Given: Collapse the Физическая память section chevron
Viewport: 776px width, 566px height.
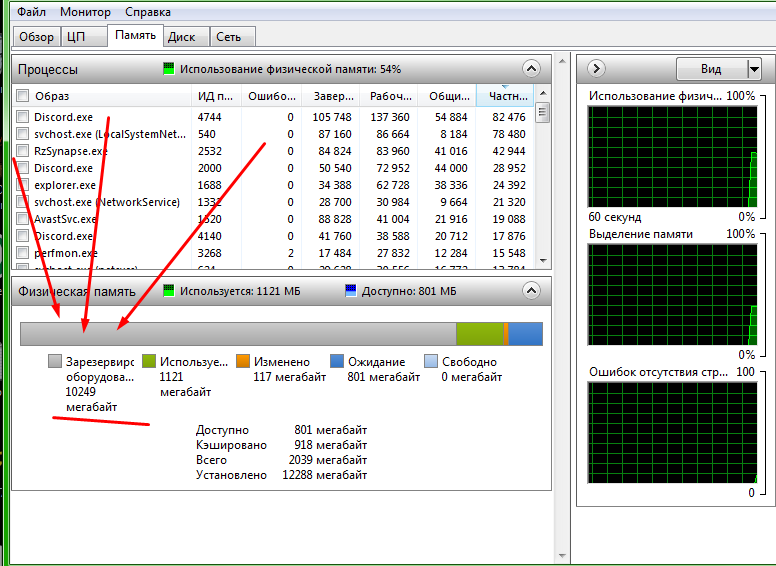Looking at the screenshot, I should [531, 290].
